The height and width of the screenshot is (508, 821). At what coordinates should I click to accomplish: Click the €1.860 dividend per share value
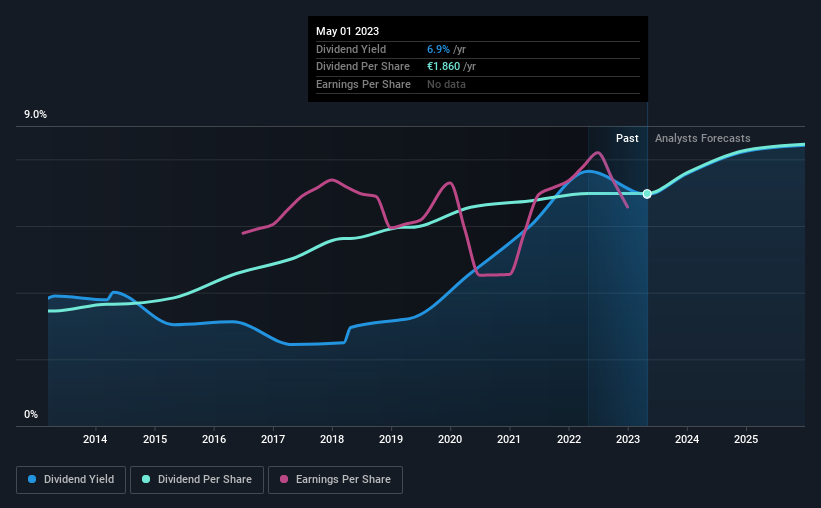443,67
